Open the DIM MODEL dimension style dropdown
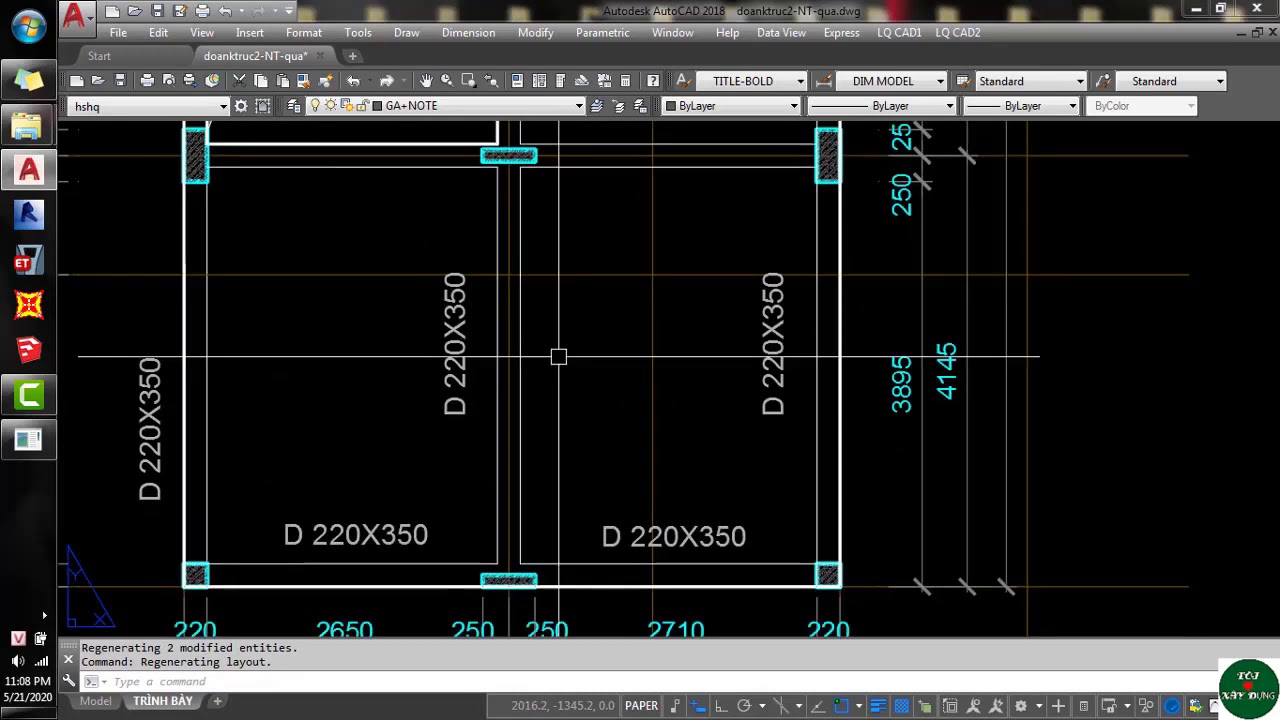 click(940, 81)
